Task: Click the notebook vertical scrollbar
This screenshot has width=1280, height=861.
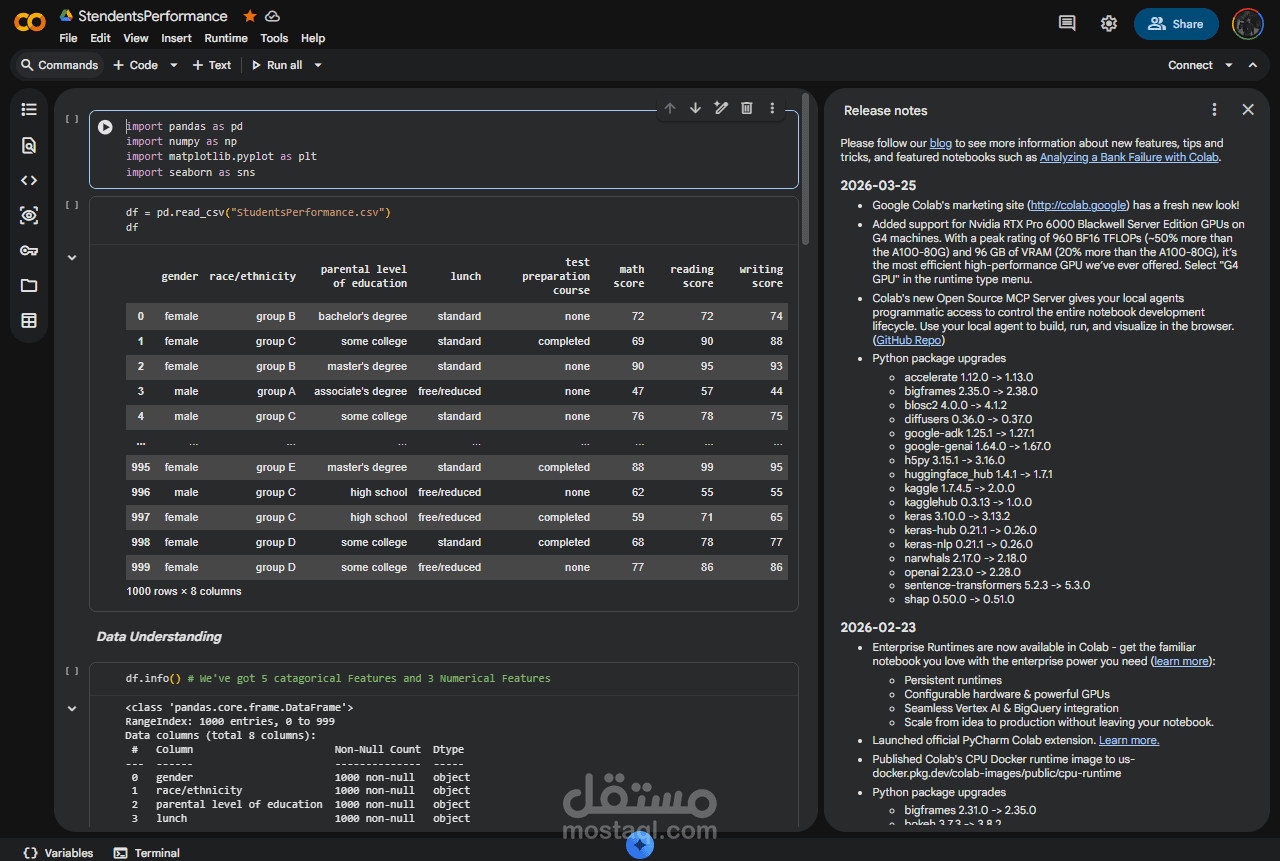Action: click(806, 170)
